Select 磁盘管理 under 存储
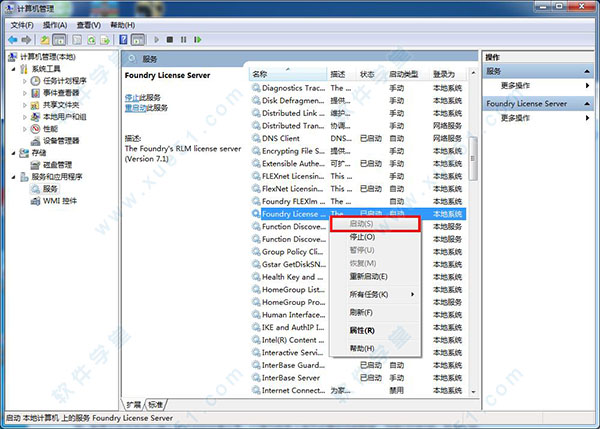600x429 pixels. pos(57,164)
